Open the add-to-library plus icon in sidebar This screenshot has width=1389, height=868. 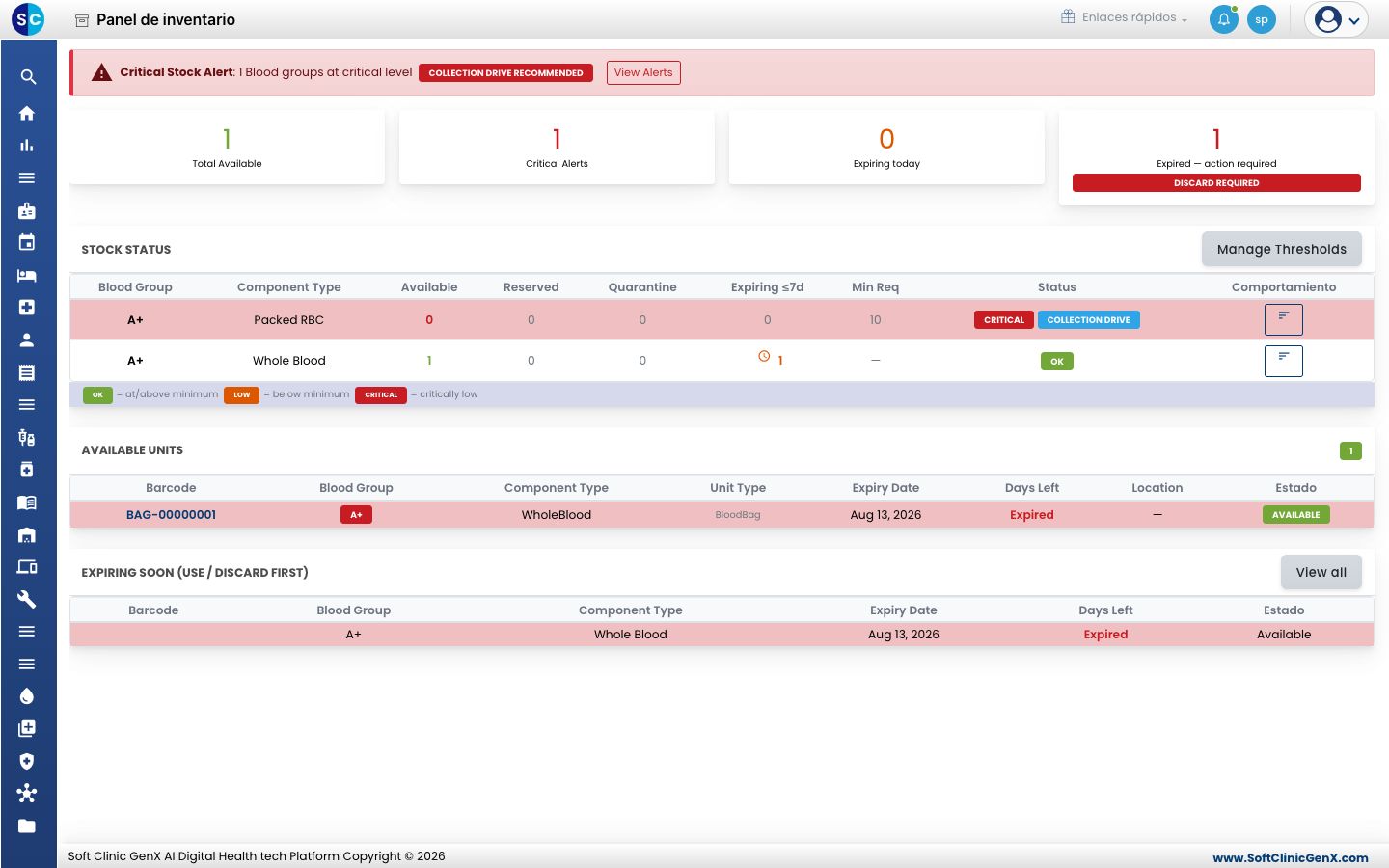(27, 728)
